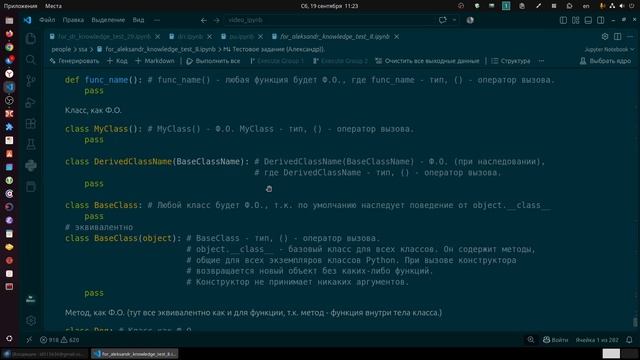Click Execute Group 2

[340, 61]
